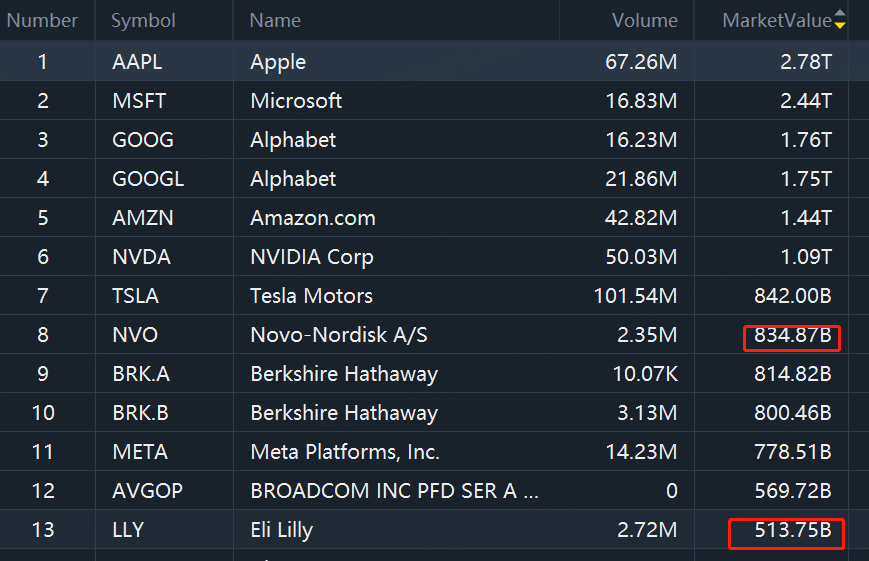Sort the table by Name header
The width and height of the screenshot is (869, 561).
275,21
